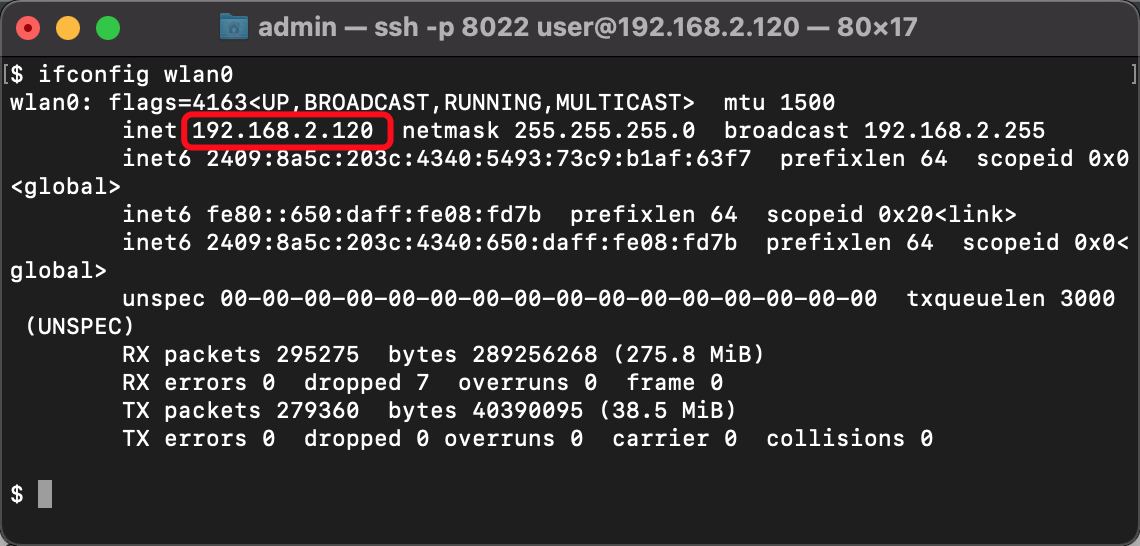This screenshot has width=1140, height=546.
Task: Click the broadcast address 192.168.2.255
Action: click(955, 131)
